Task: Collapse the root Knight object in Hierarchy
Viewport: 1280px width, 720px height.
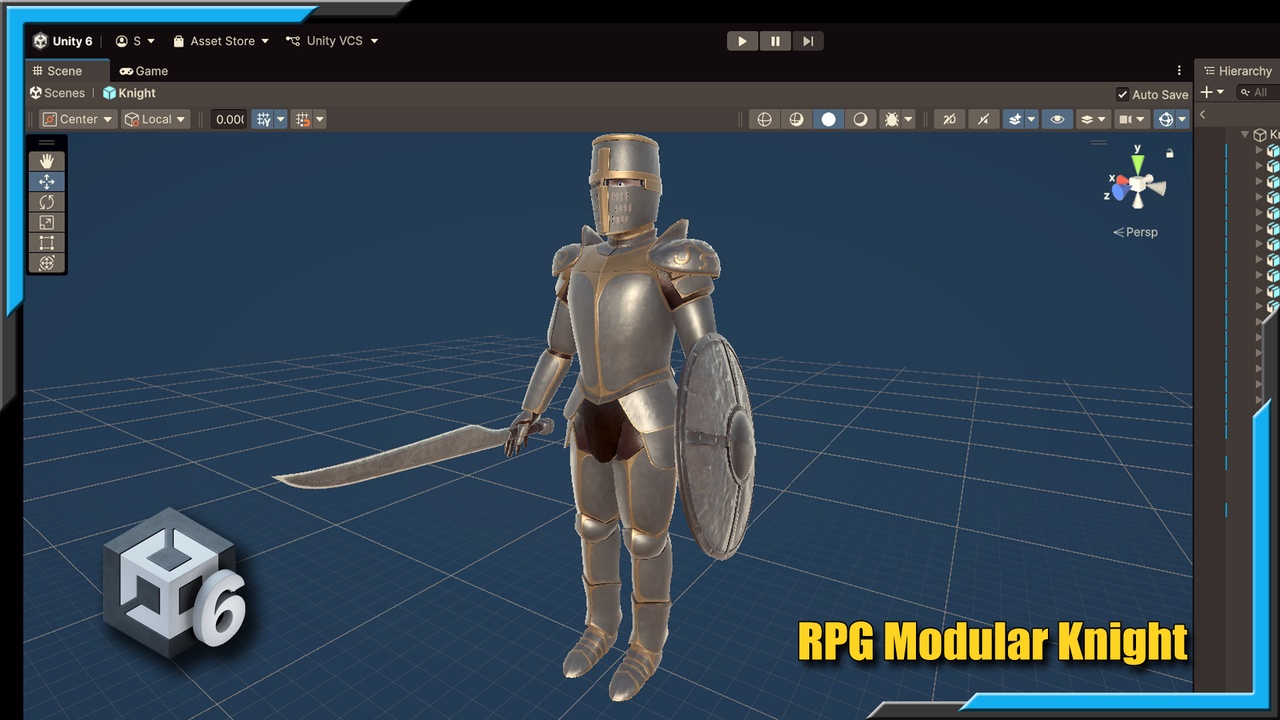Action: [x=1246, y=134]
